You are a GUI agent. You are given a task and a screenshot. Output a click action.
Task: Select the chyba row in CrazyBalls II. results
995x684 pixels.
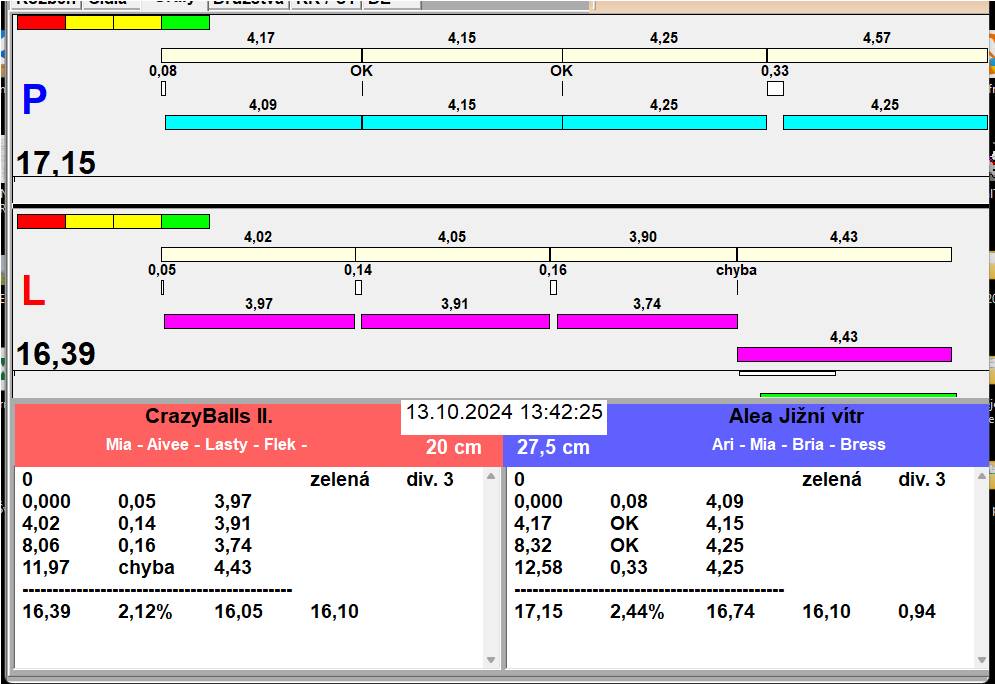click(146, 567)
